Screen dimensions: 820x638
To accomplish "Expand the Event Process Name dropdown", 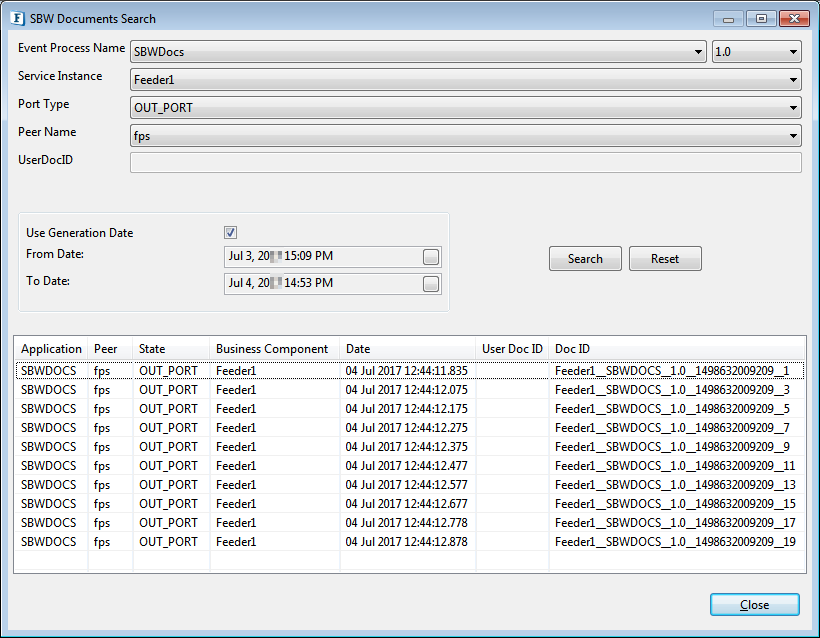I will tap(698, 52).
